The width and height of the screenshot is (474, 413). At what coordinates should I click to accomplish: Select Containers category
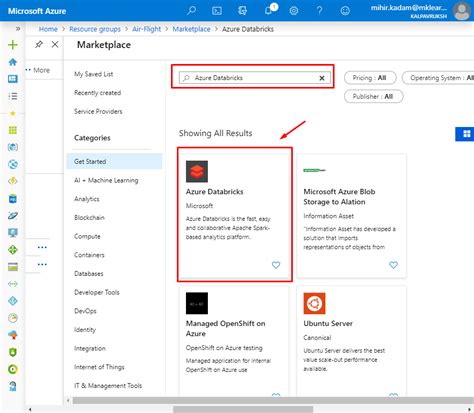click(89, 255)
